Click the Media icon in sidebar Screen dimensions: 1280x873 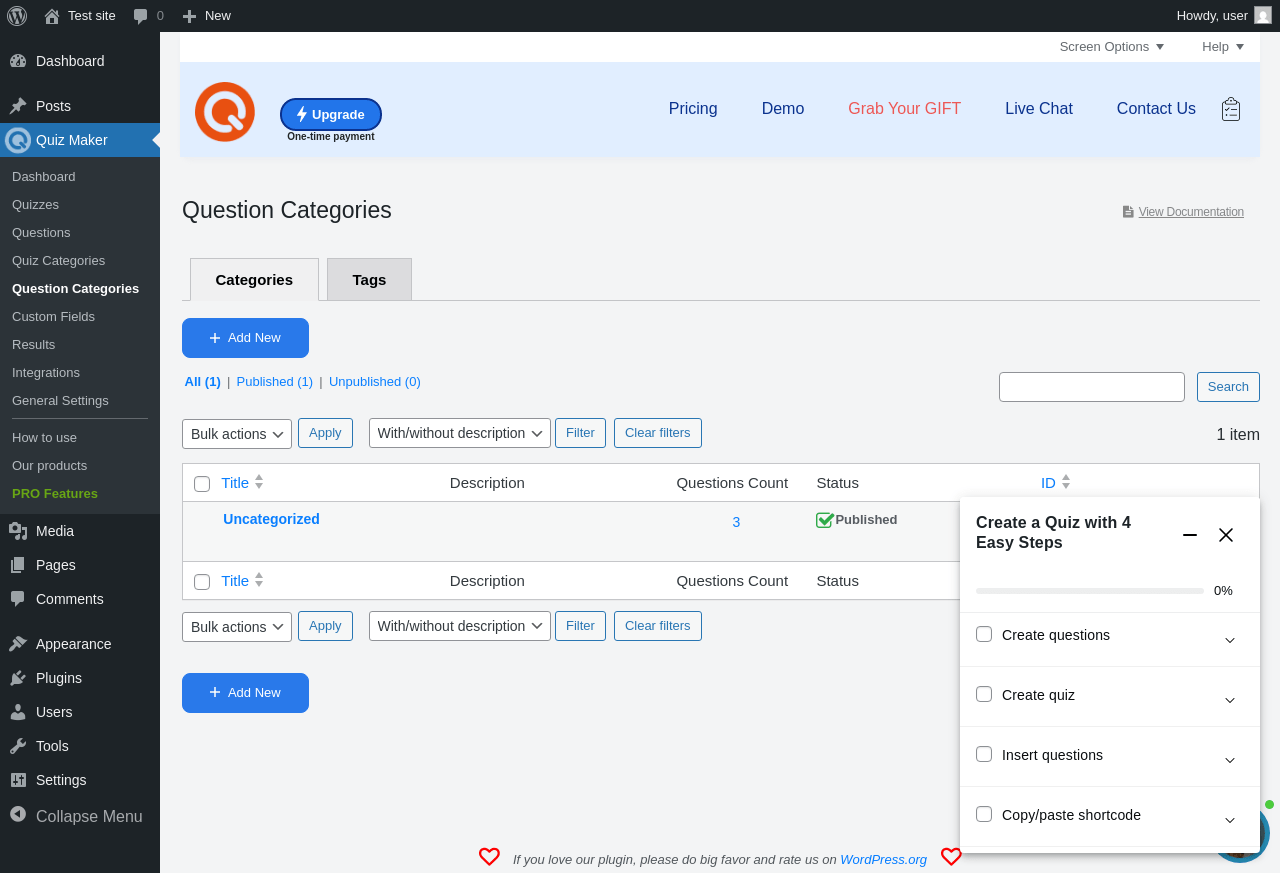(18, 531)
